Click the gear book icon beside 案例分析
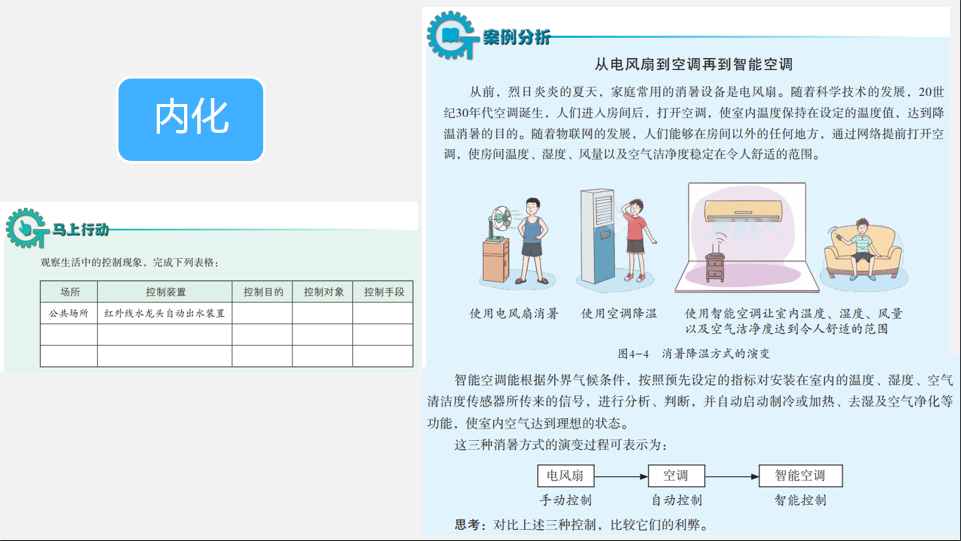 pyautogui.click(x=450, y=37)
